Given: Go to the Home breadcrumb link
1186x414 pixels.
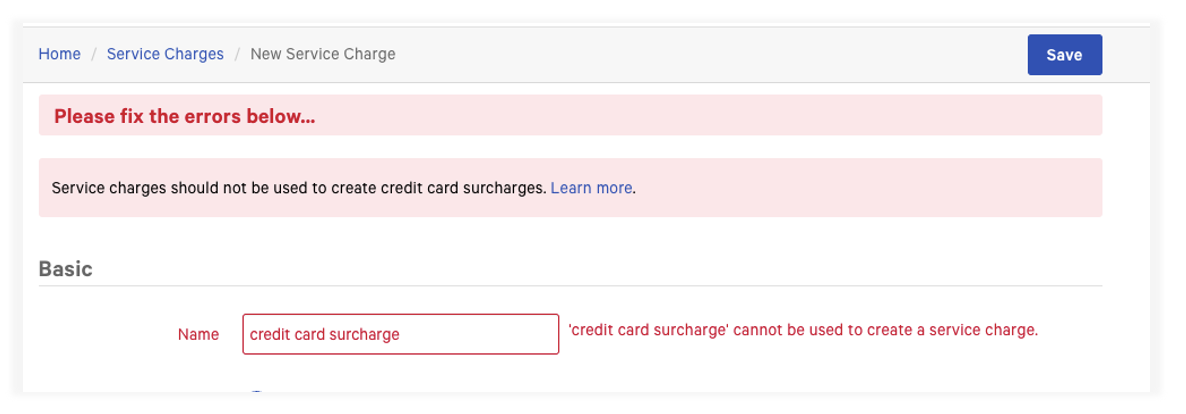Looking at the screenshot, I should [x=59, y=54].
